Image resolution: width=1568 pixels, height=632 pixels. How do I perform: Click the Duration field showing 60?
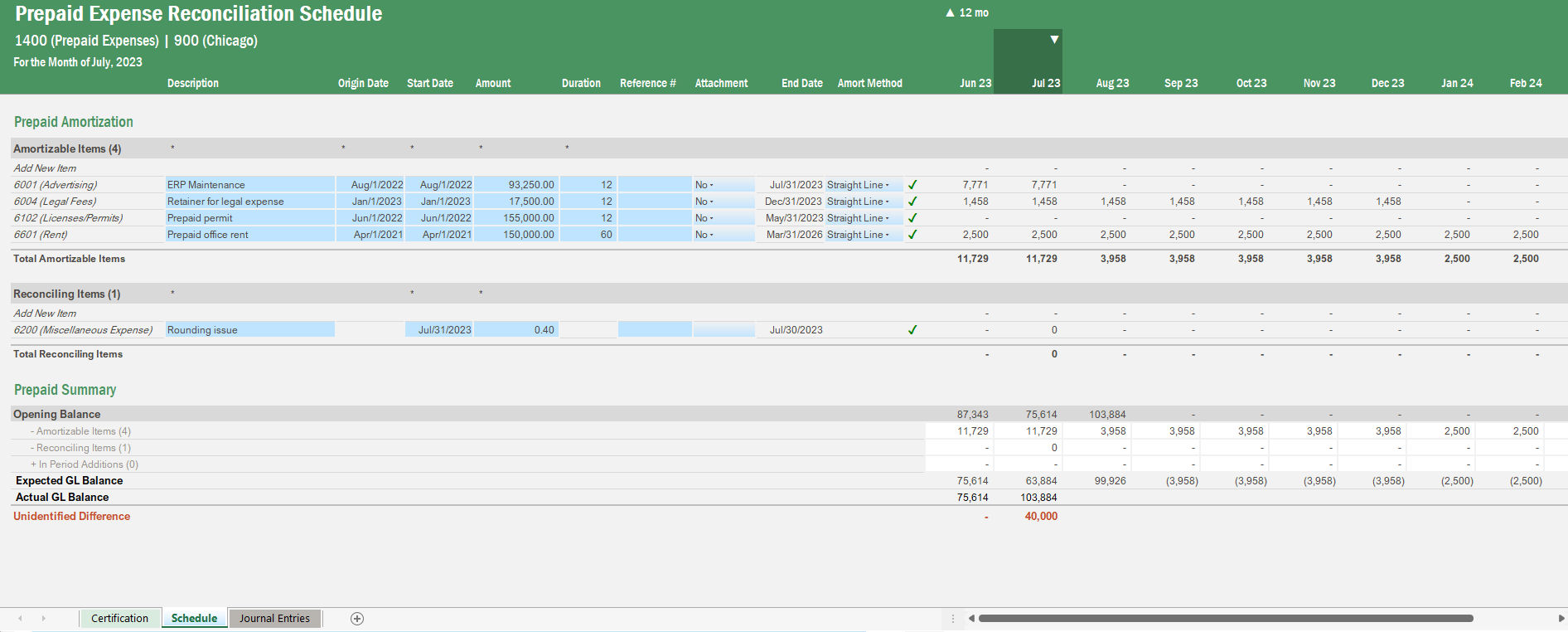click(587, 235)
